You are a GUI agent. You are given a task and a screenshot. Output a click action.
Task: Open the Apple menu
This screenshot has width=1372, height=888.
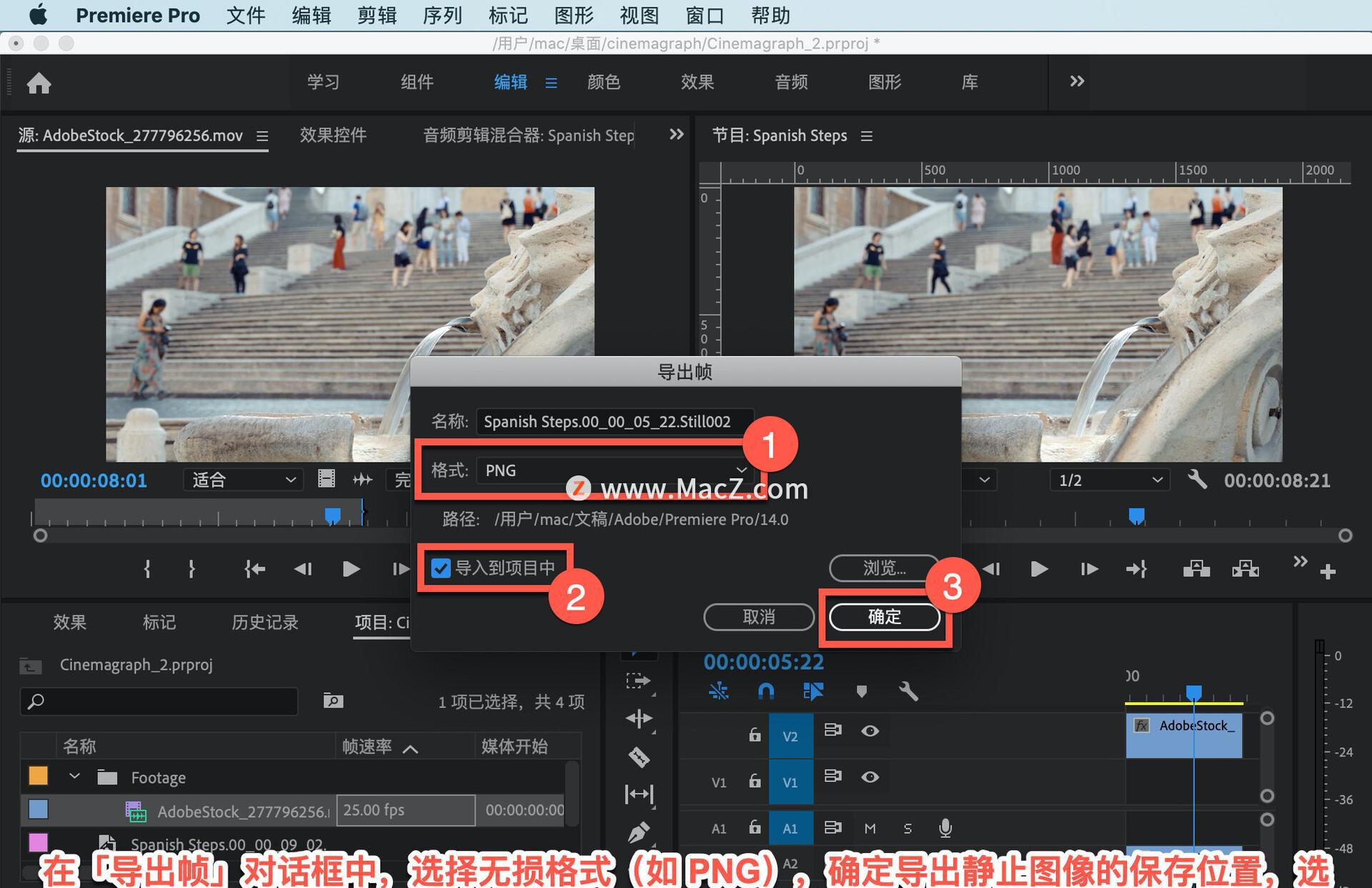click(38, 14)
